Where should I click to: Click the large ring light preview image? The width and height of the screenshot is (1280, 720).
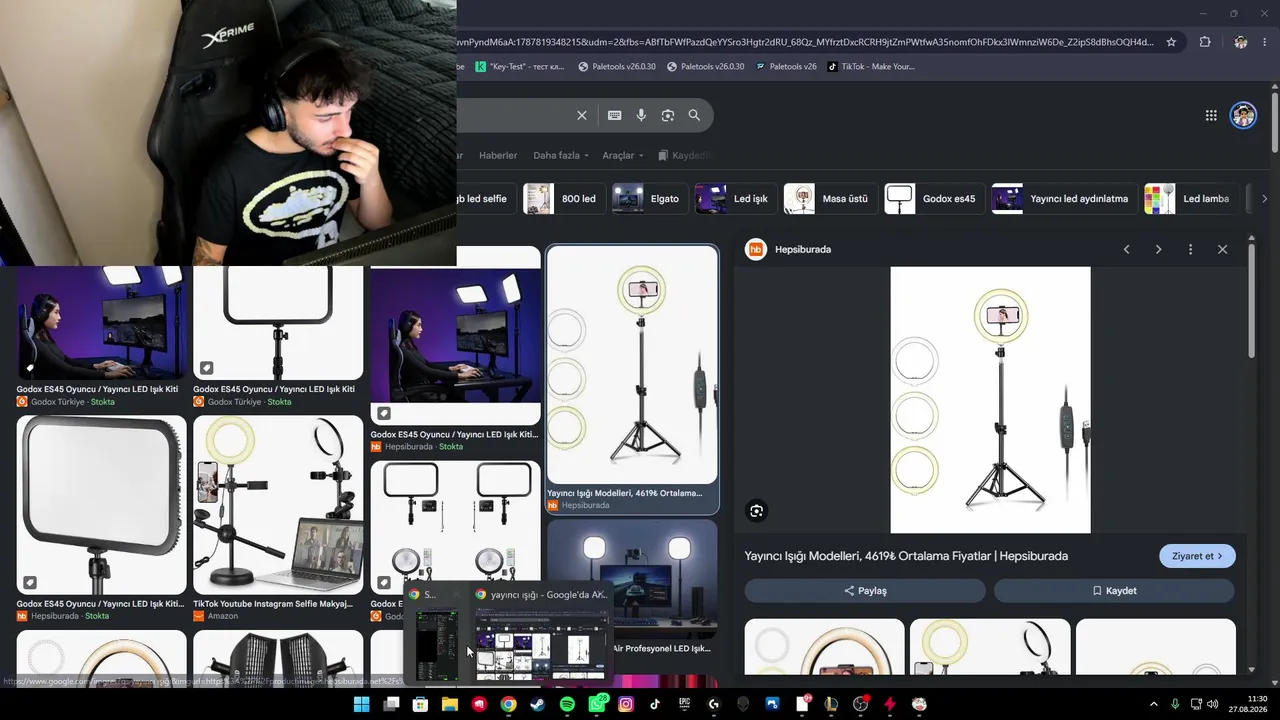point(990,400)
